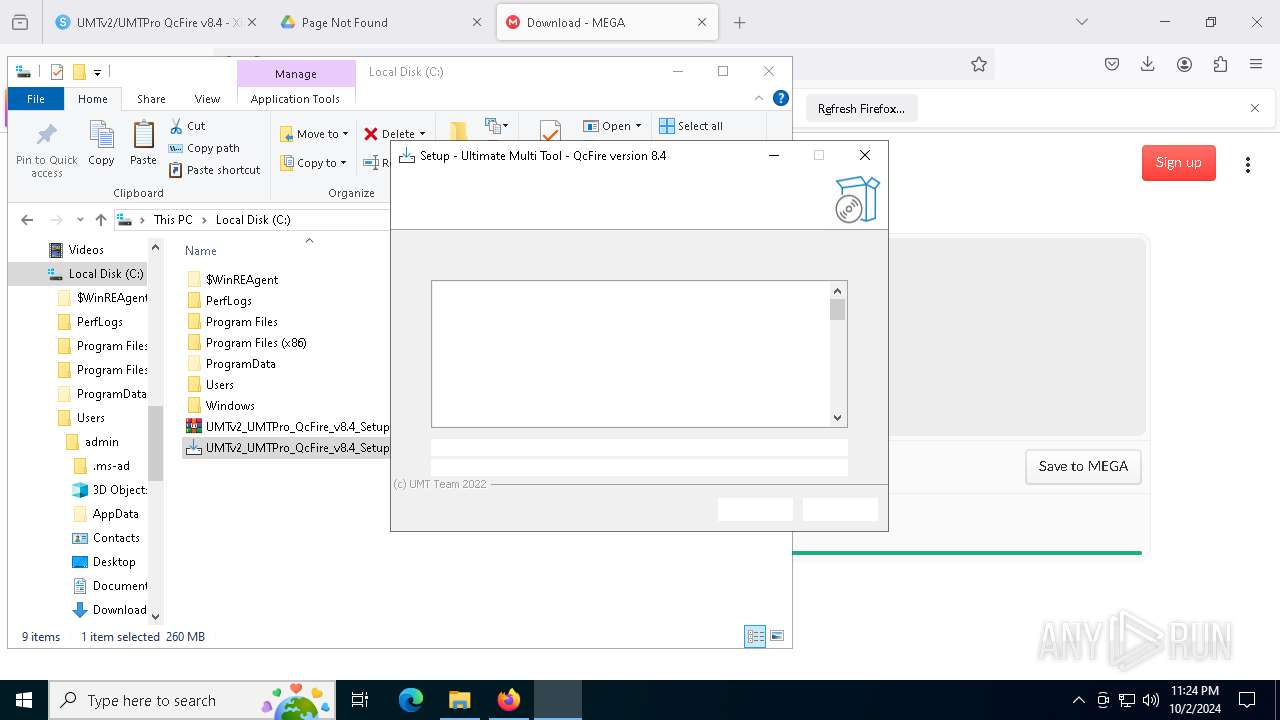Click the Refresh Firefox button
This screenshot has height=720, width=1280.
click(861, 108)
